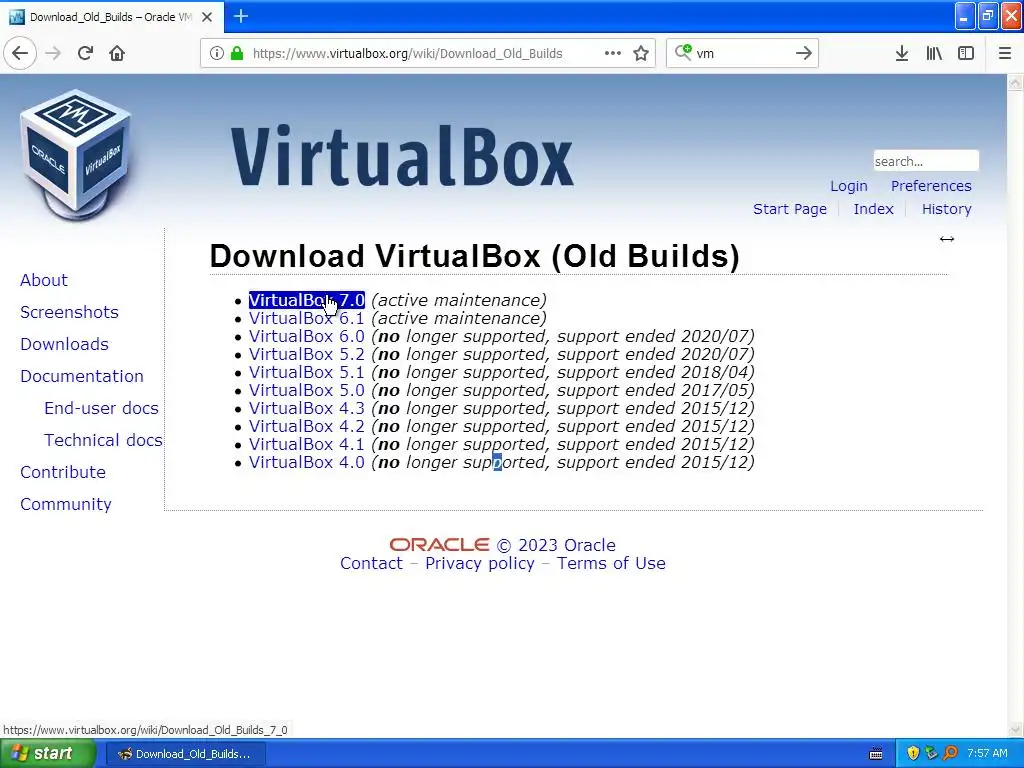Open the Login link
The height and width of the screenshot is (768, 1024).
pos(848,186)
